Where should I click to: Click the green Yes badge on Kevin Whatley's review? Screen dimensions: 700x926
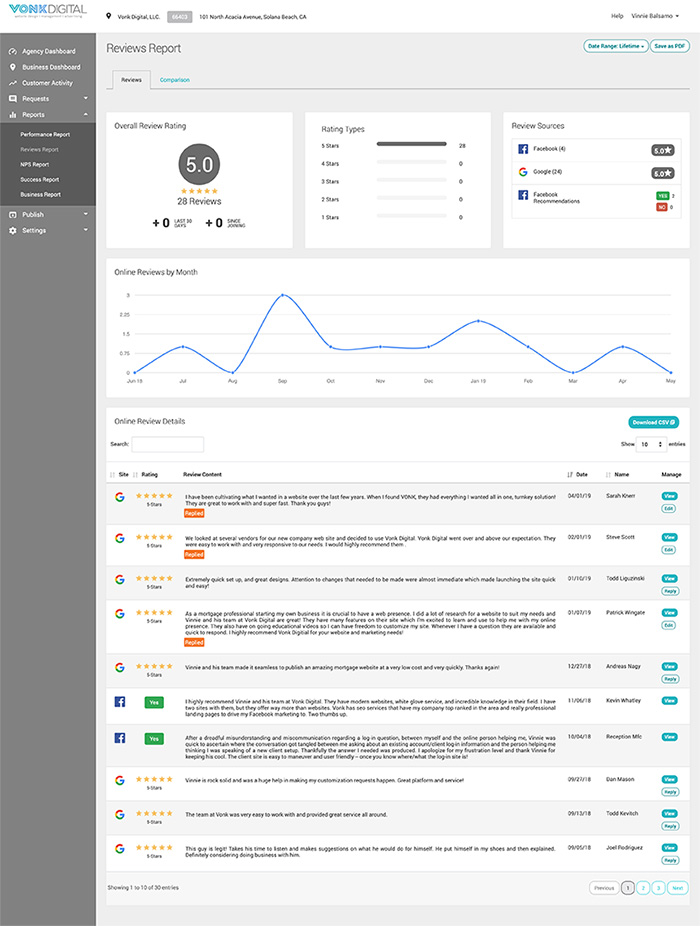click(x=154, y=702)
